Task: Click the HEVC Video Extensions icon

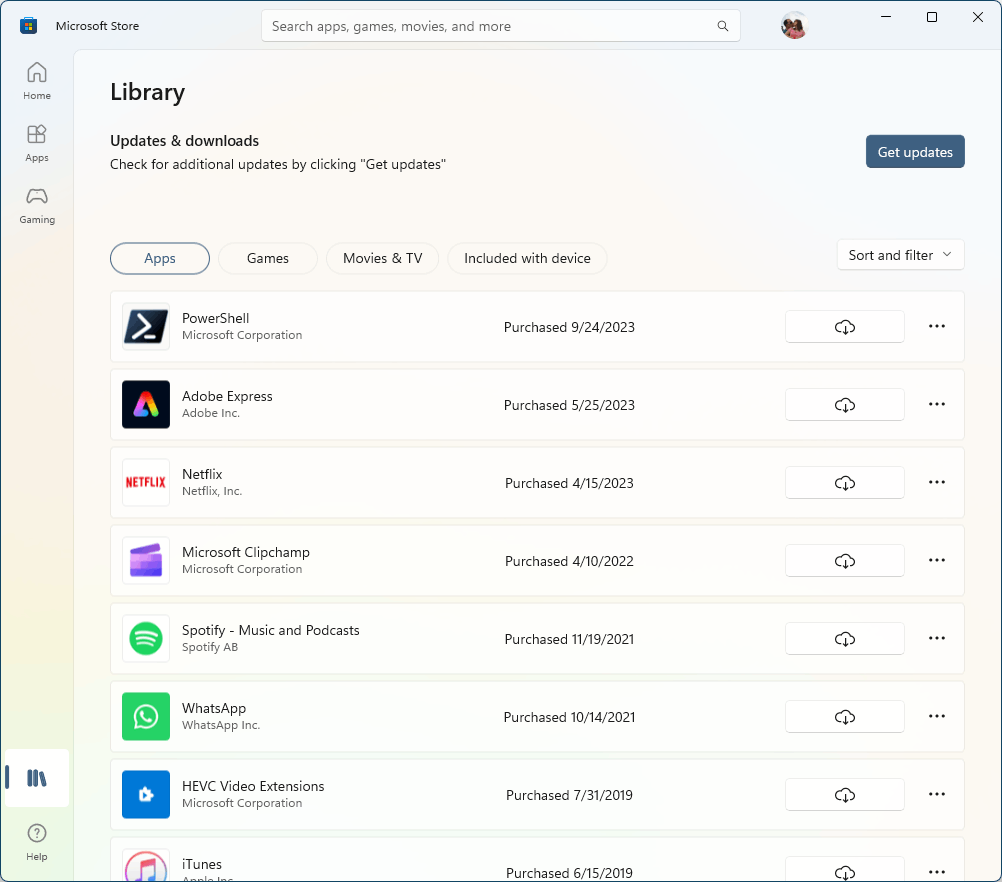Action: (146, 794)
